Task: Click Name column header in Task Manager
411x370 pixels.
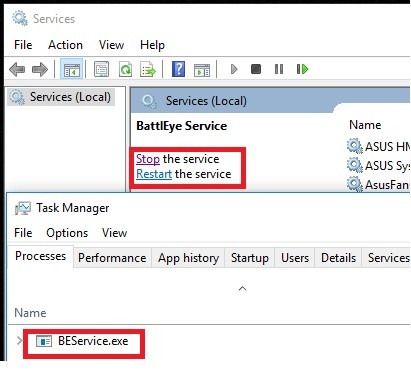Action: [30, 313]
